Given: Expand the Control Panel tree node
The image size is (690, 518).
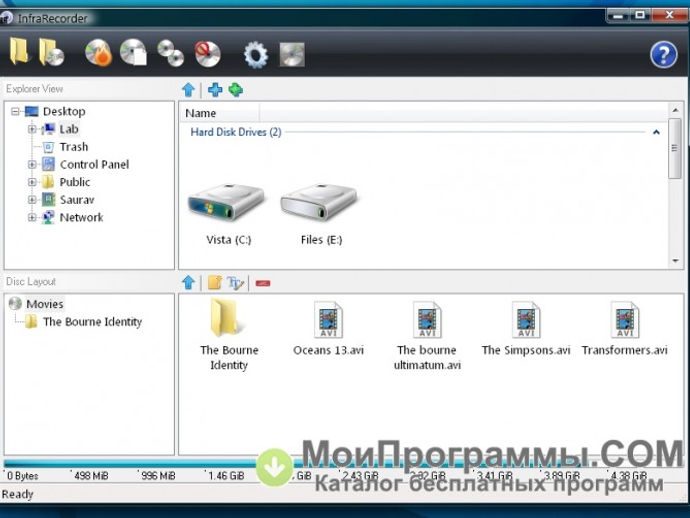Looking at the screenshot, I should (x=32, y=164).
